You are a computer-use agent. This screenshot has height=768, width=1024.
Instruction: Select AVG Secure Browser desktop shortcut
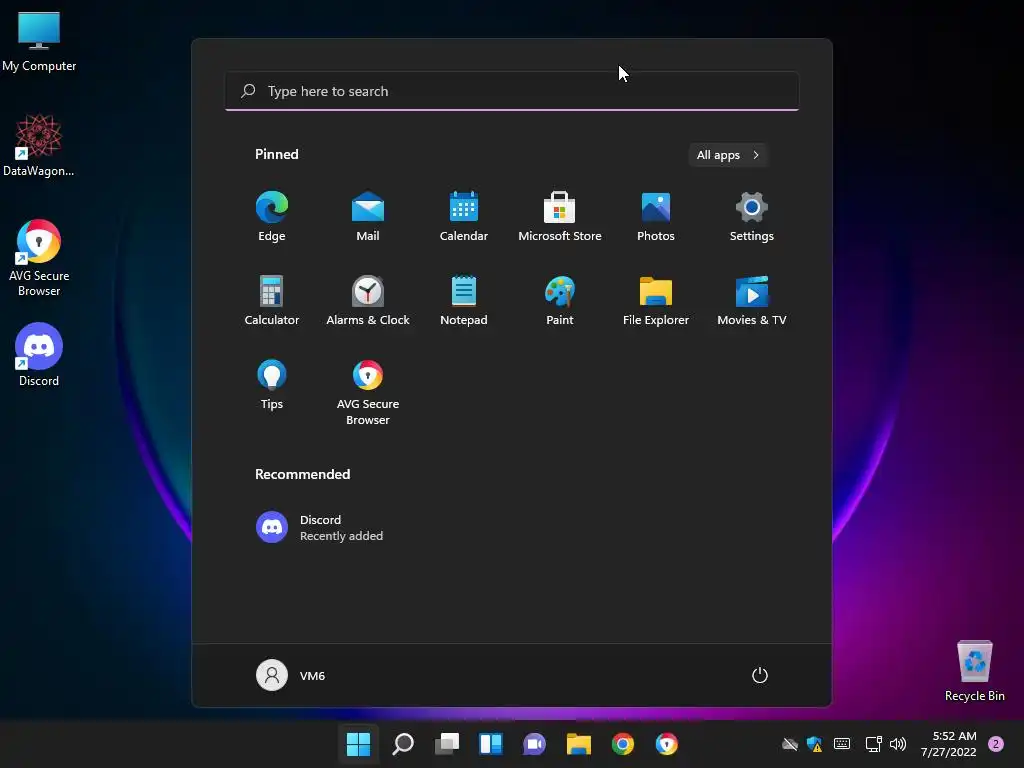coord(39,258)
